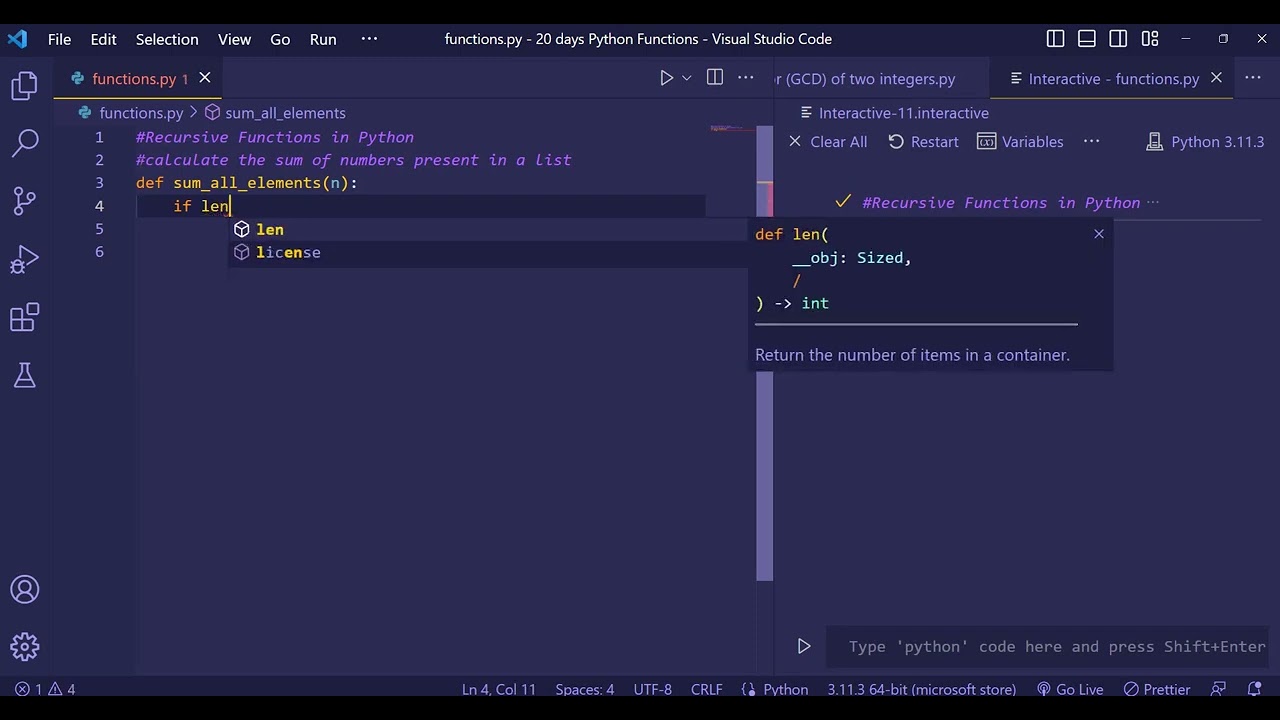Image resolution: width=1280 pixels, height=720 pixels.
Task: Select the Python 3.11.3 kernel
Action: click(x=1206, y=142)
